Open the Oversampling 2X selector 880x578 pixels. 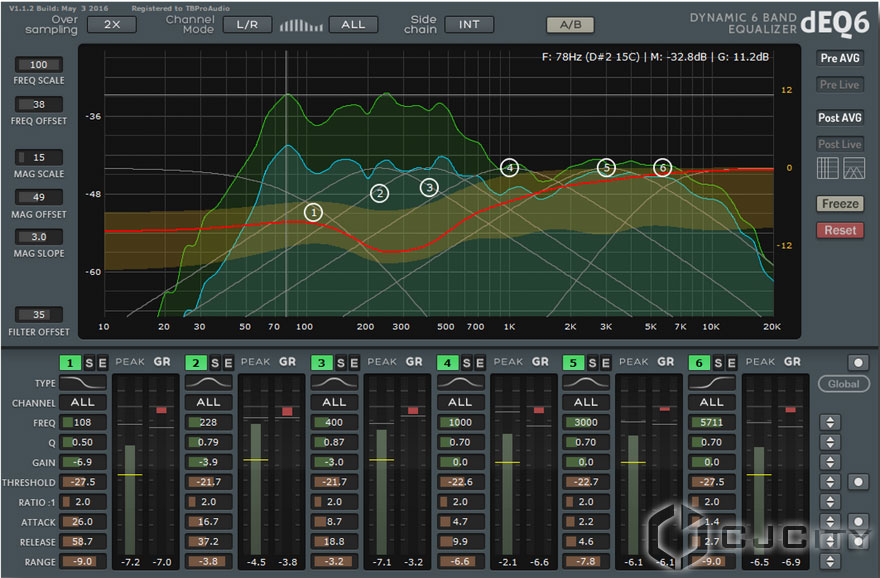[112, 25]
